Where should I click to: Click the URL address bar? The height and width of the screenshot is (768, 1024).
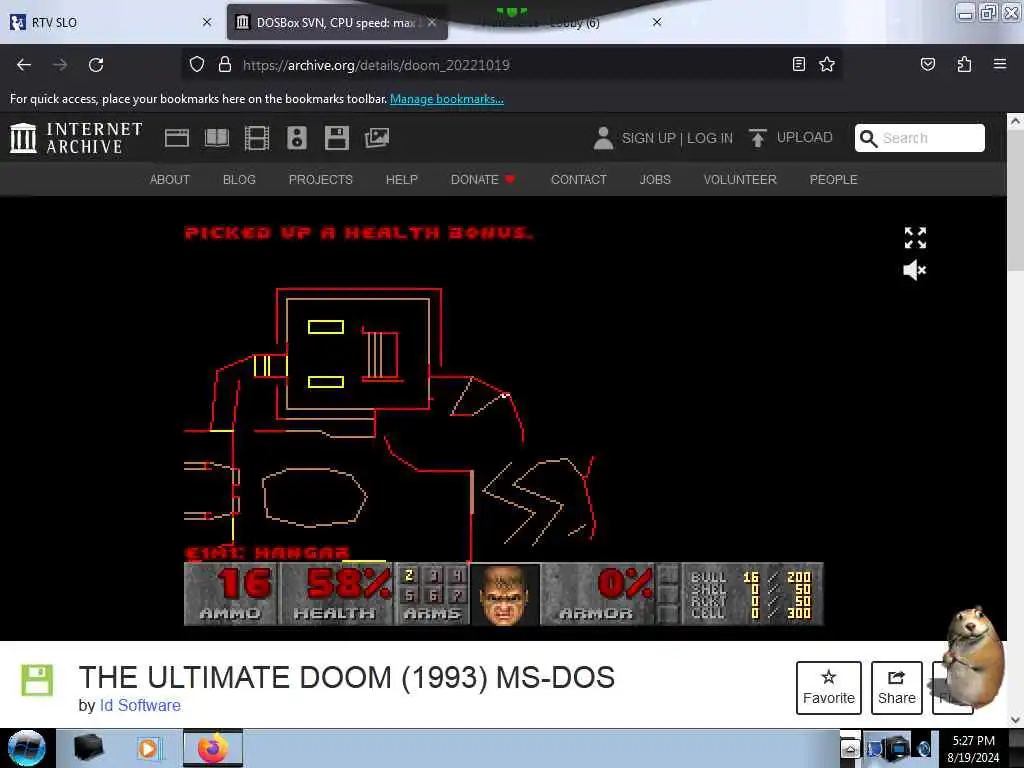[509, 65]
